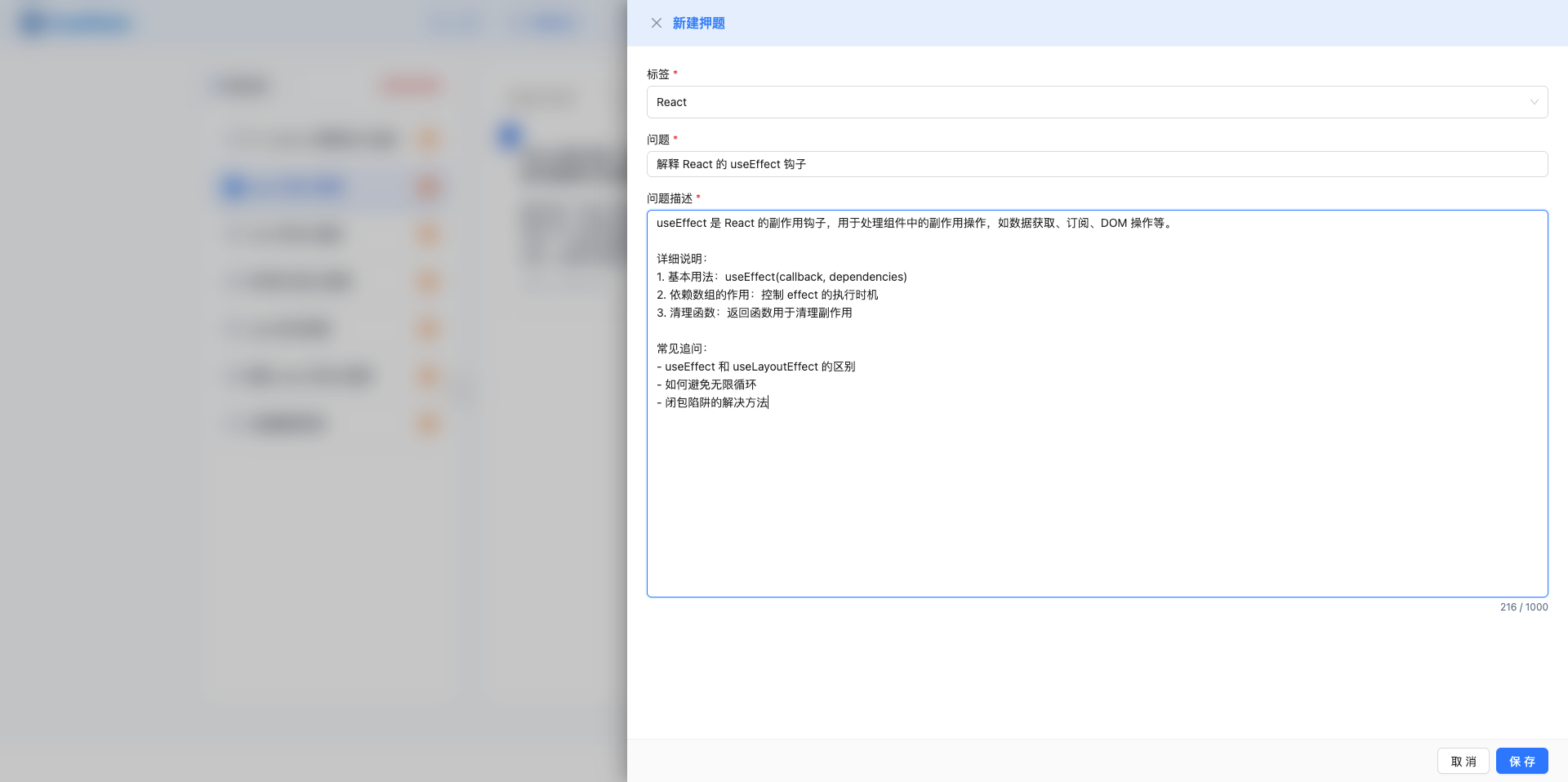Click the orange icon beside the last sidebar entry
Image resolution: width=1568 pixels, height=782 pixels.
[428, 424]
